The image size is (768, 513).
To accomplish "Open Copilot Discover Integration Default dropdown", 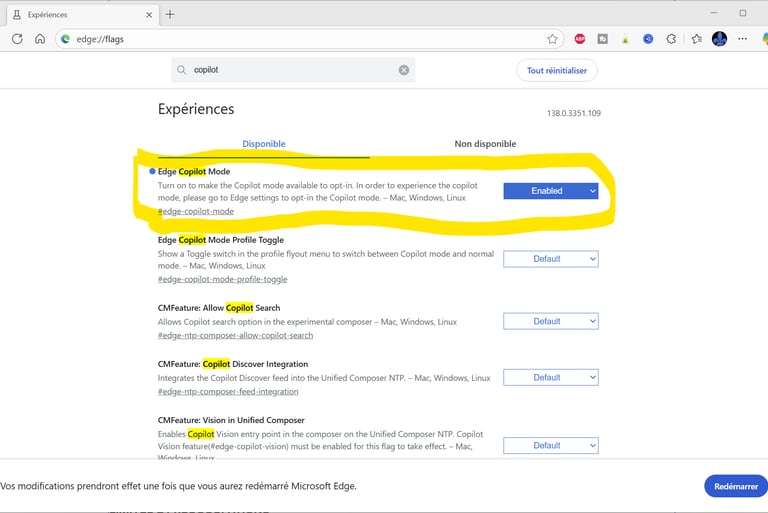I will pos(551,377).
